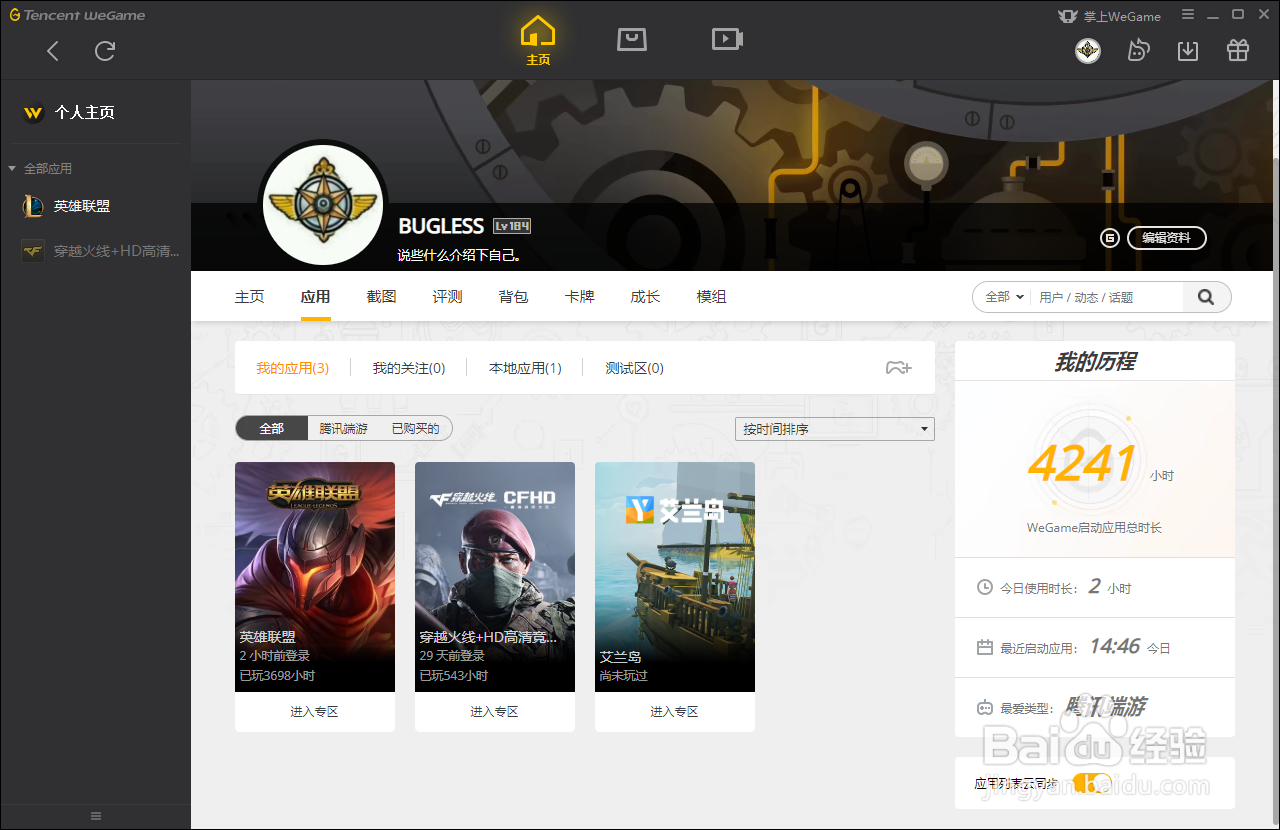
Task: Go to the 主页 home icon
Action: click(538, 41)
